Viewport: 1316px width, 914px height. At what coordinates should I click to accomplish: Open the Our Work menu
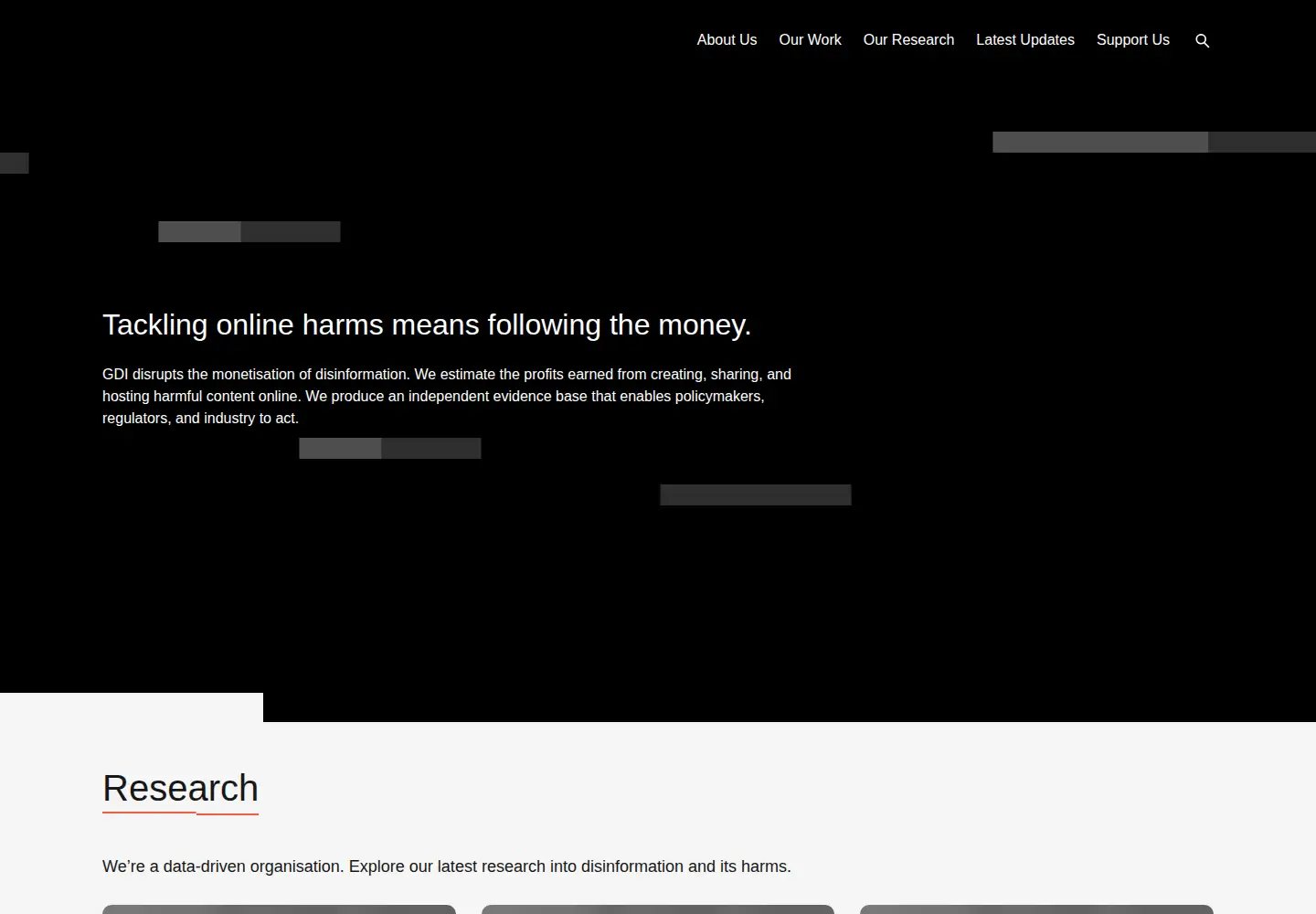point(810,40)
